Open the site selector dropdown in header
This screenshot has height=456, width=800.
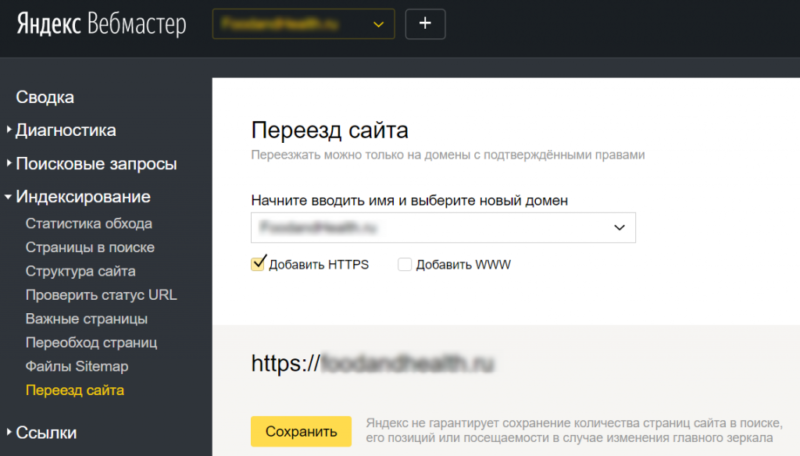click(x=303, y=24)
